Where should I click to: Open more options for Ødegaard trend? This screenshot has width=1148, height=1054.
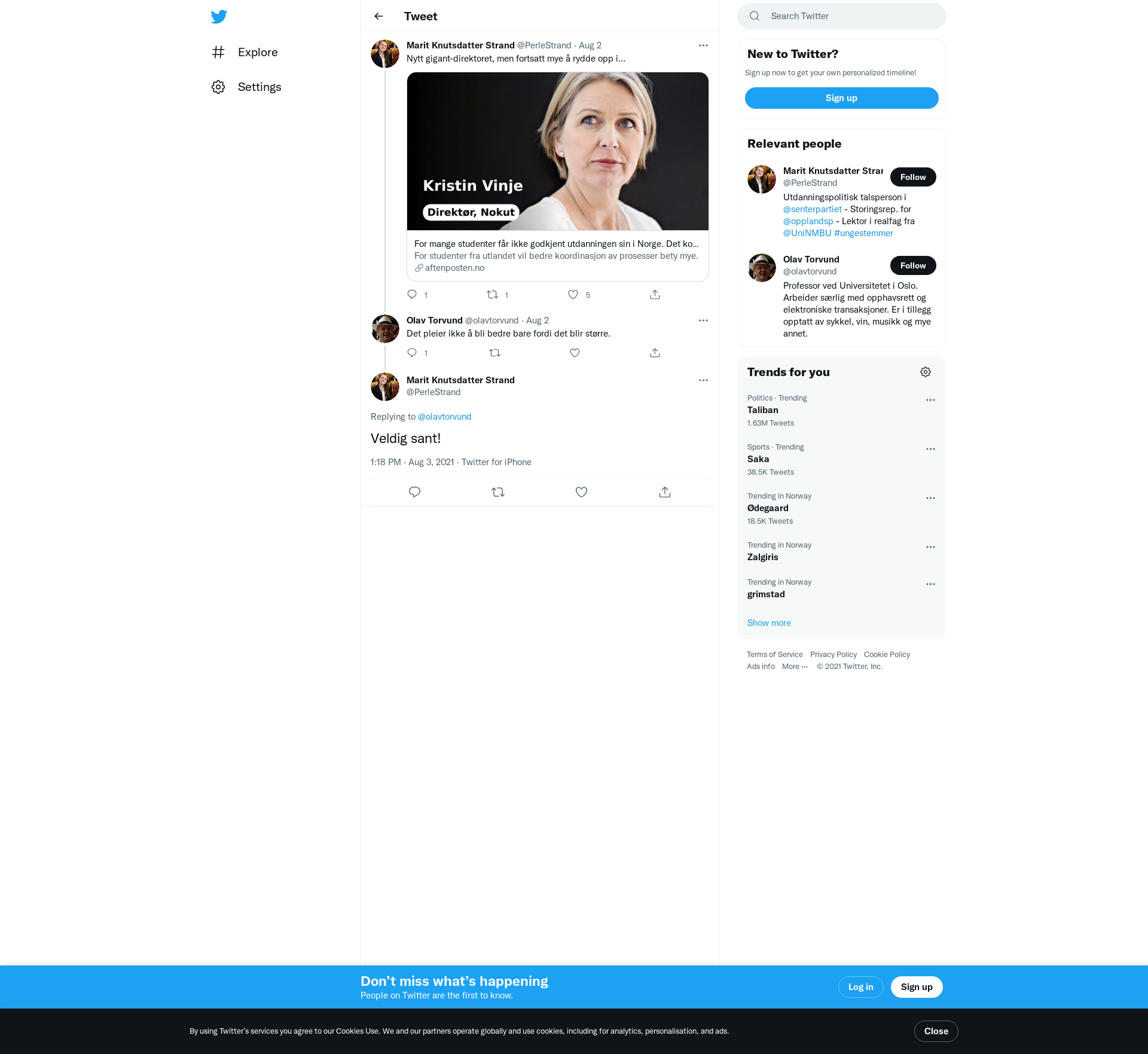930,498
